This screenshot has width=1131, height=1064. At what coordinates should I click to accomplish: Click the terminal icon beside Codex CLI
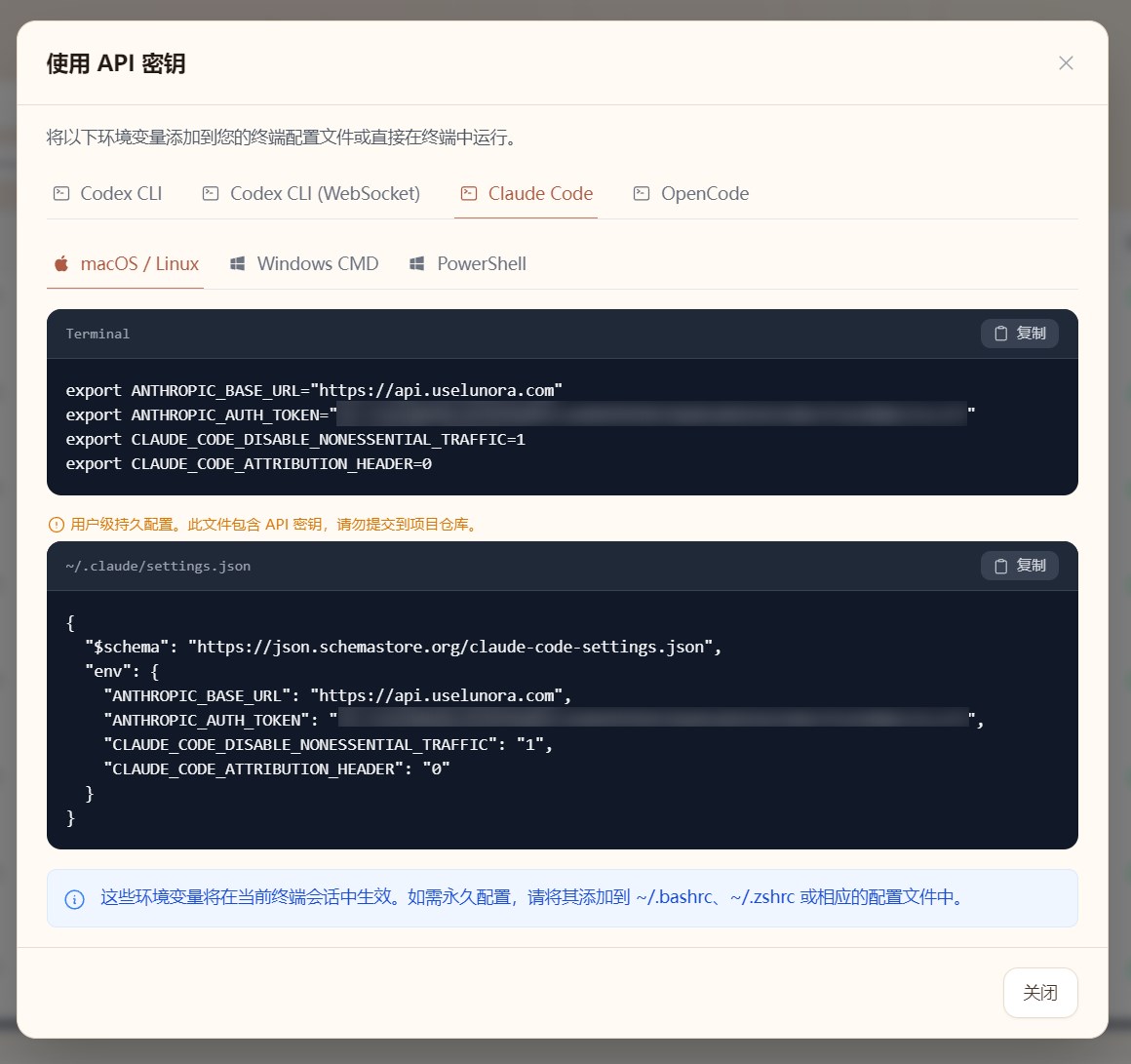(61, 193)
